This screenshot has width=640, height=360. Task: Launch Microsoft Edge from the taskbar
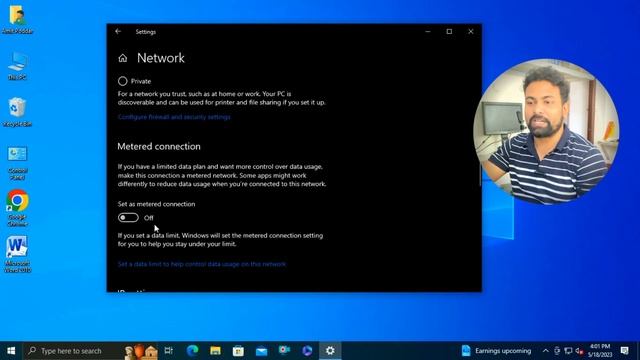tap(192, 351)
